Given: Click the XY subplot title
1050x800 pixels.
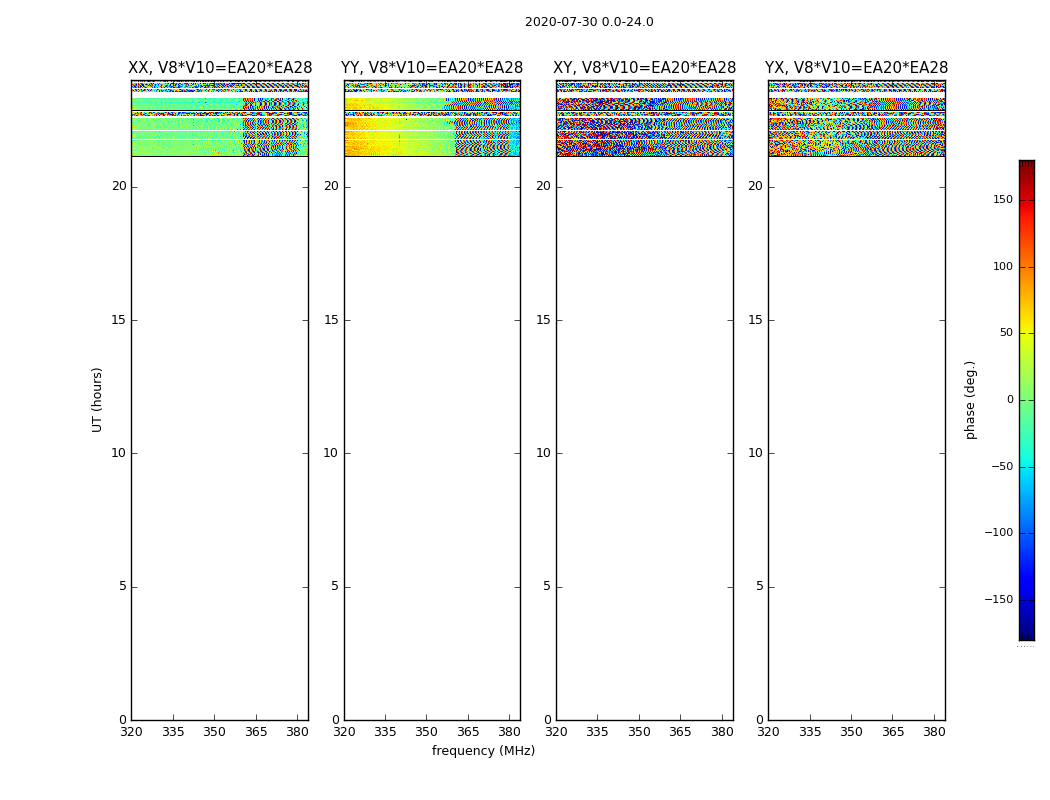Looking at the screenshot, I should [x=645, y=68].
